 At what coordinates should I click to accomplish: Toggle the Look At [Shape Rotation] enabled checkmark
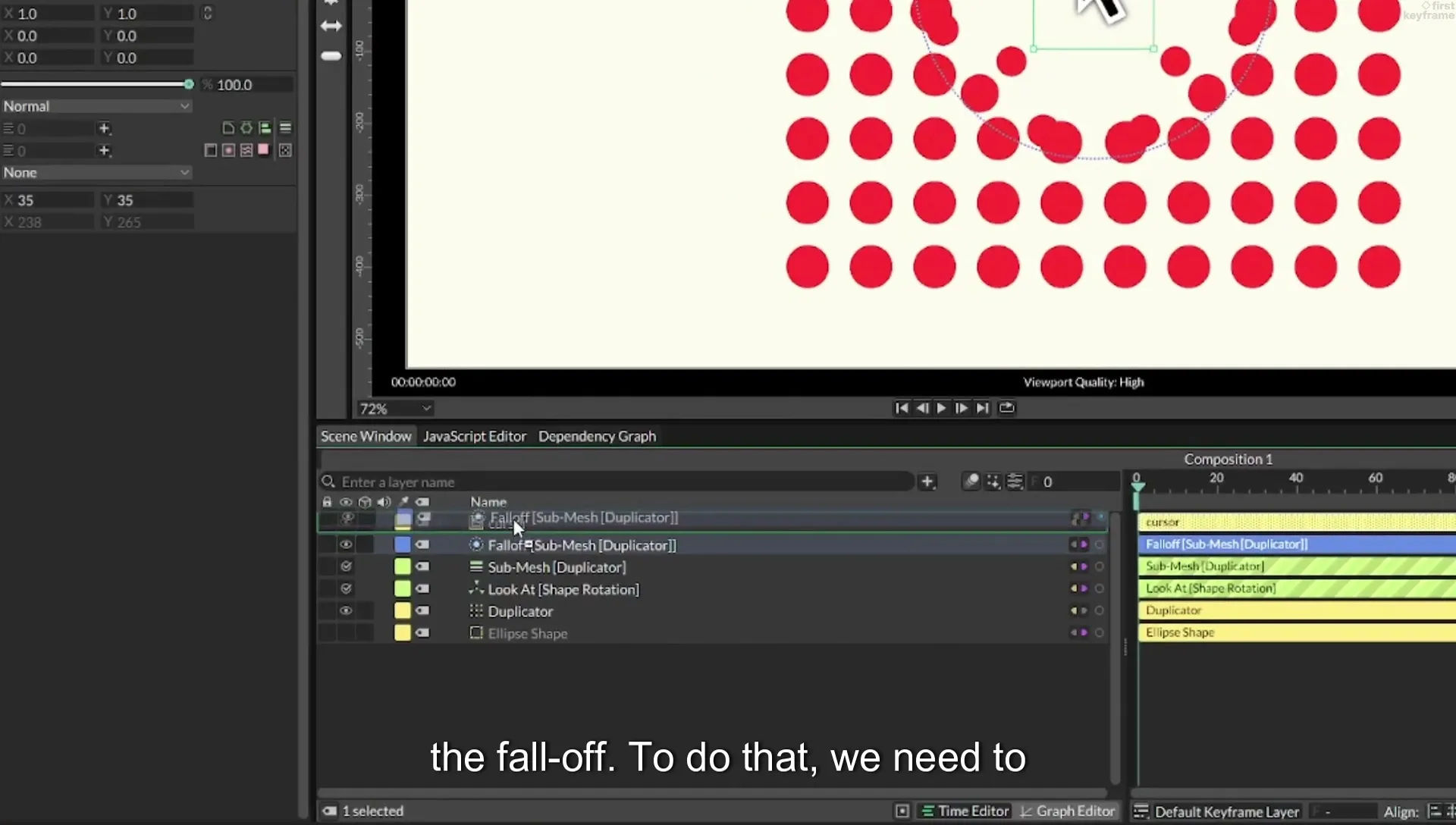347,588
